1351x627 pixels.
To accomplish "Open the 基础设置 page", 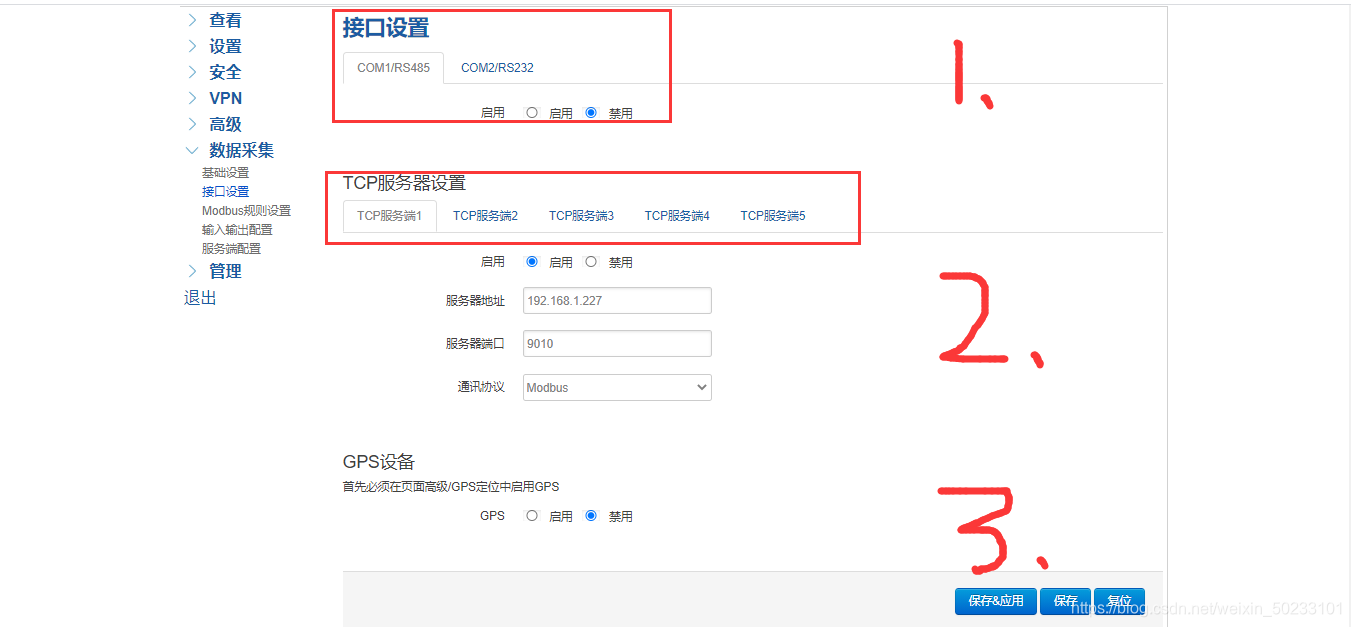I will tap(225, 171).
